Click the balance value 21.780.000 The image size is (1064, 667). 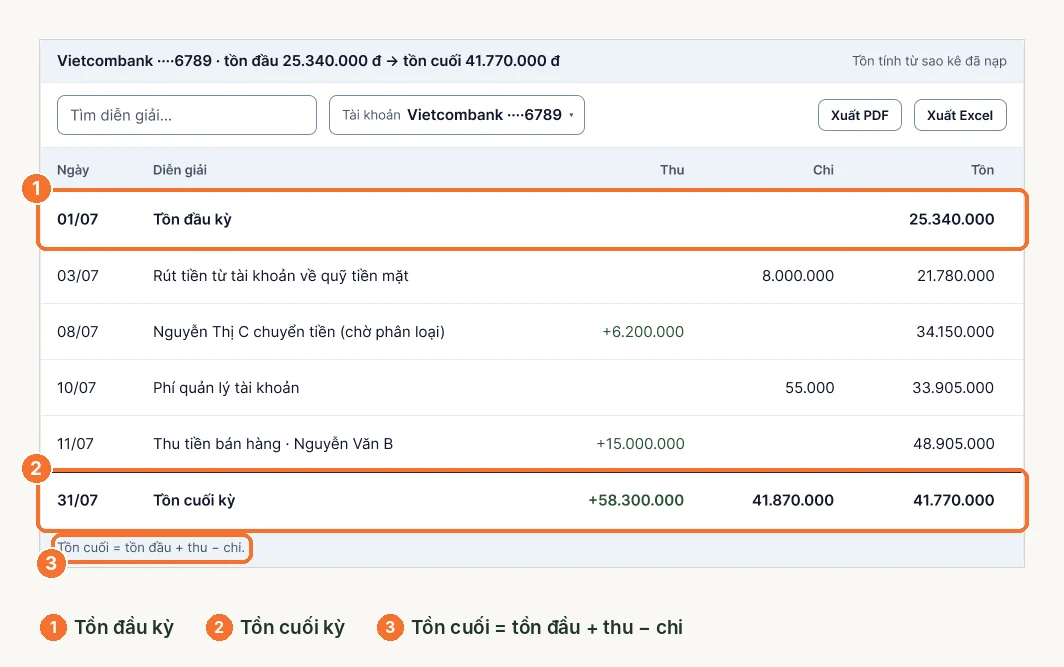click(955, 275)
